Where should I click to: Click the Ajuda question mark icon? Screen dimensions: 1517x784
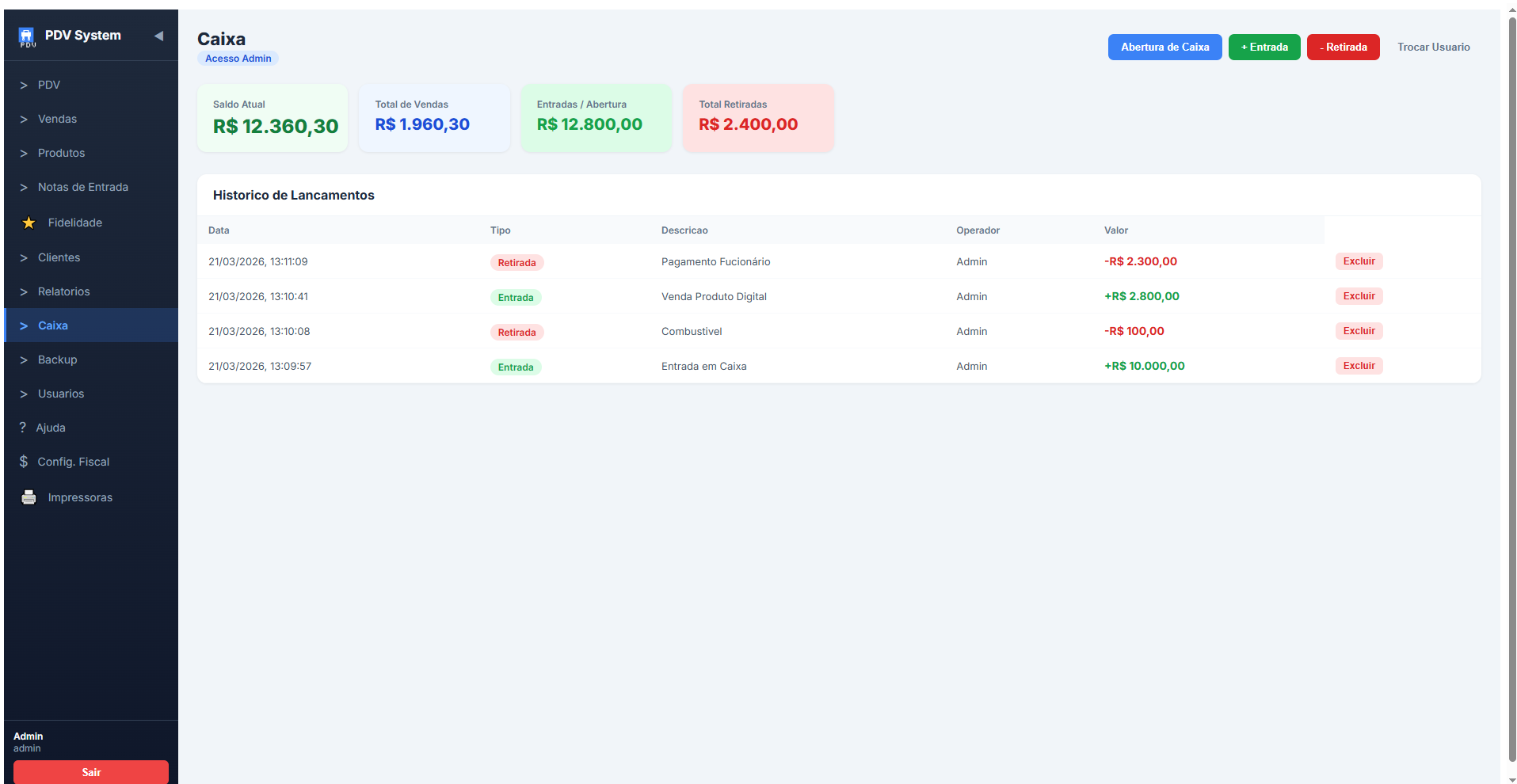[23, 428]
